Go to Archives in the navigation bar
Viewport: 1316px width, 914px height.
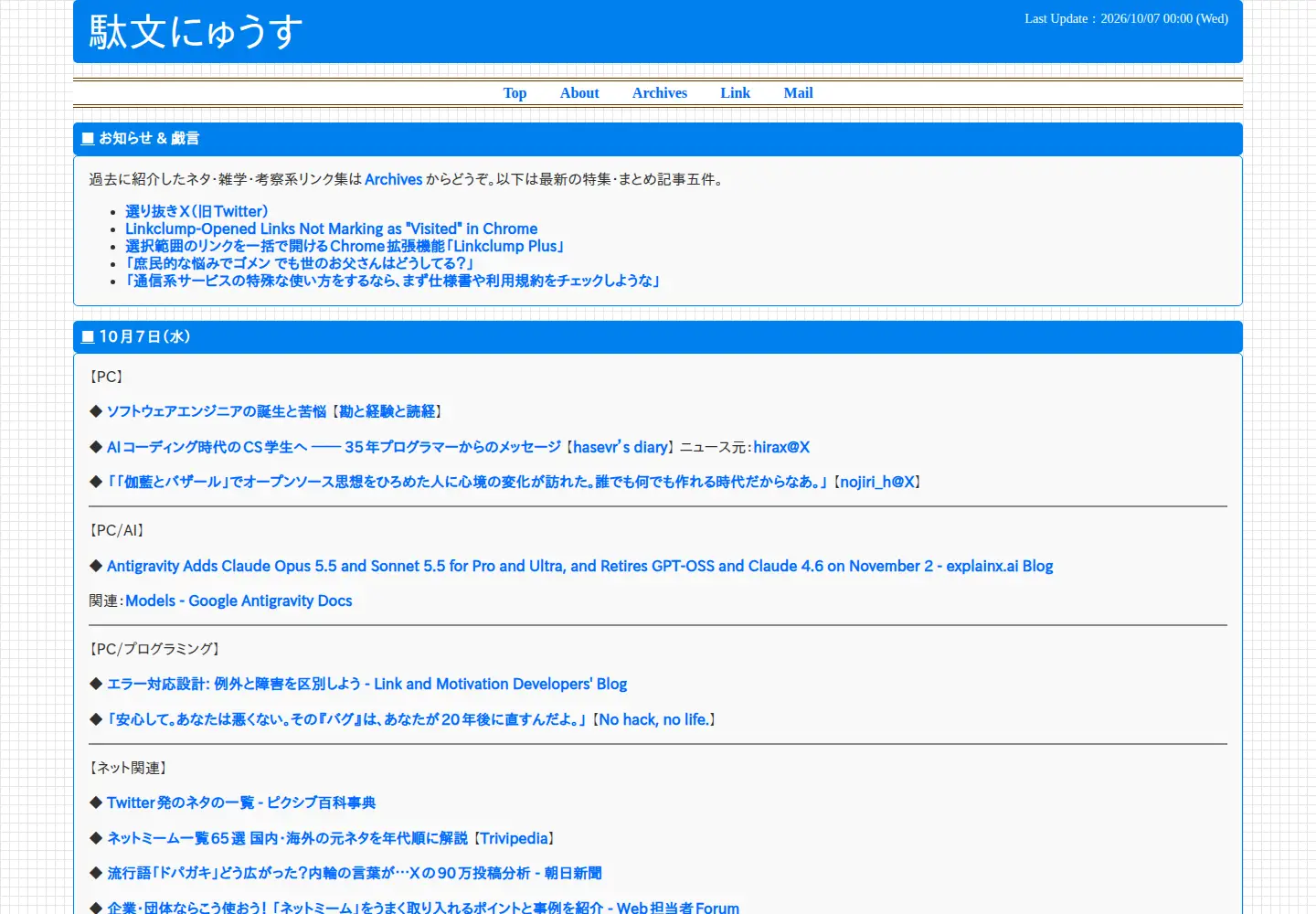point(660,93)
